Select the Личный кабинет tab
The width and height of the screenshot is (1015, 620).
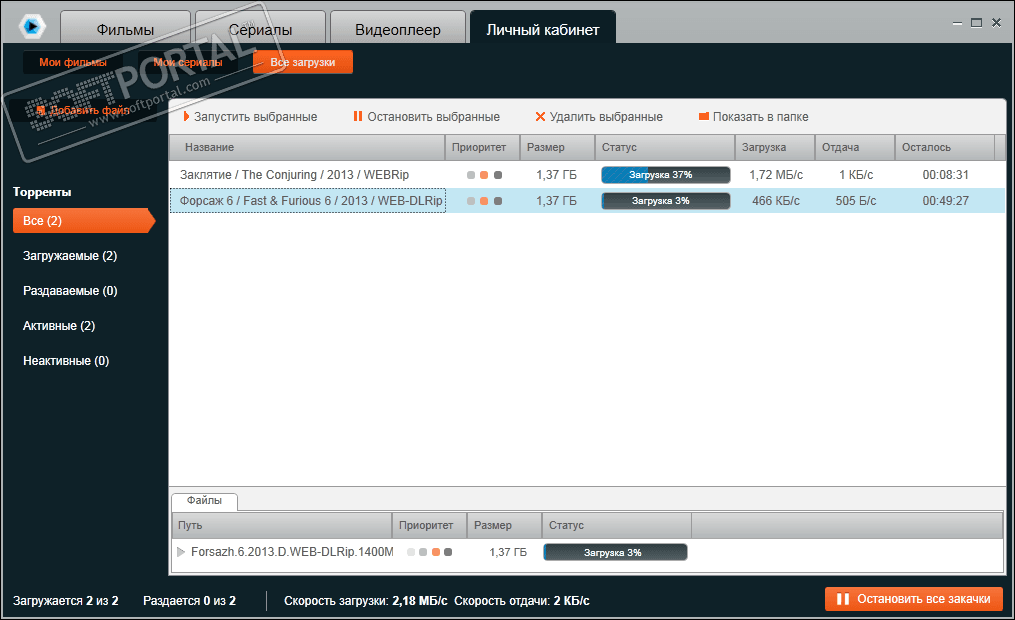click(542, 28)
